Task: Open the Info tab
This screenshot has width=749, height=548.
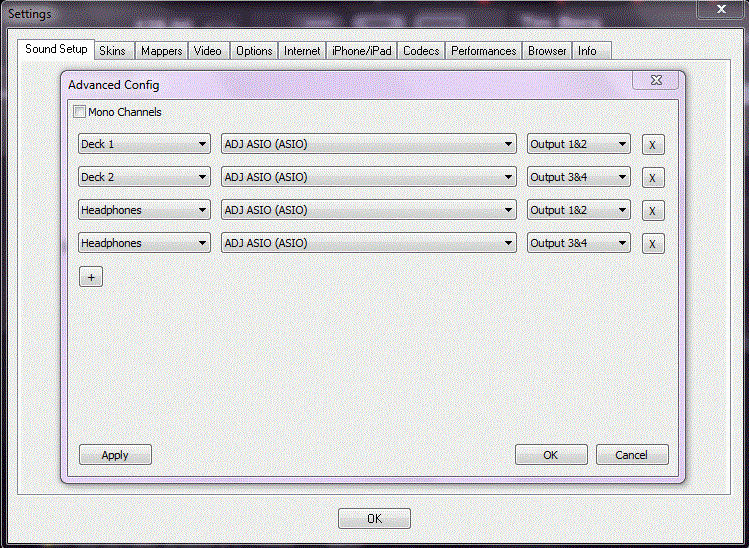Action: (x=591, y=51)
